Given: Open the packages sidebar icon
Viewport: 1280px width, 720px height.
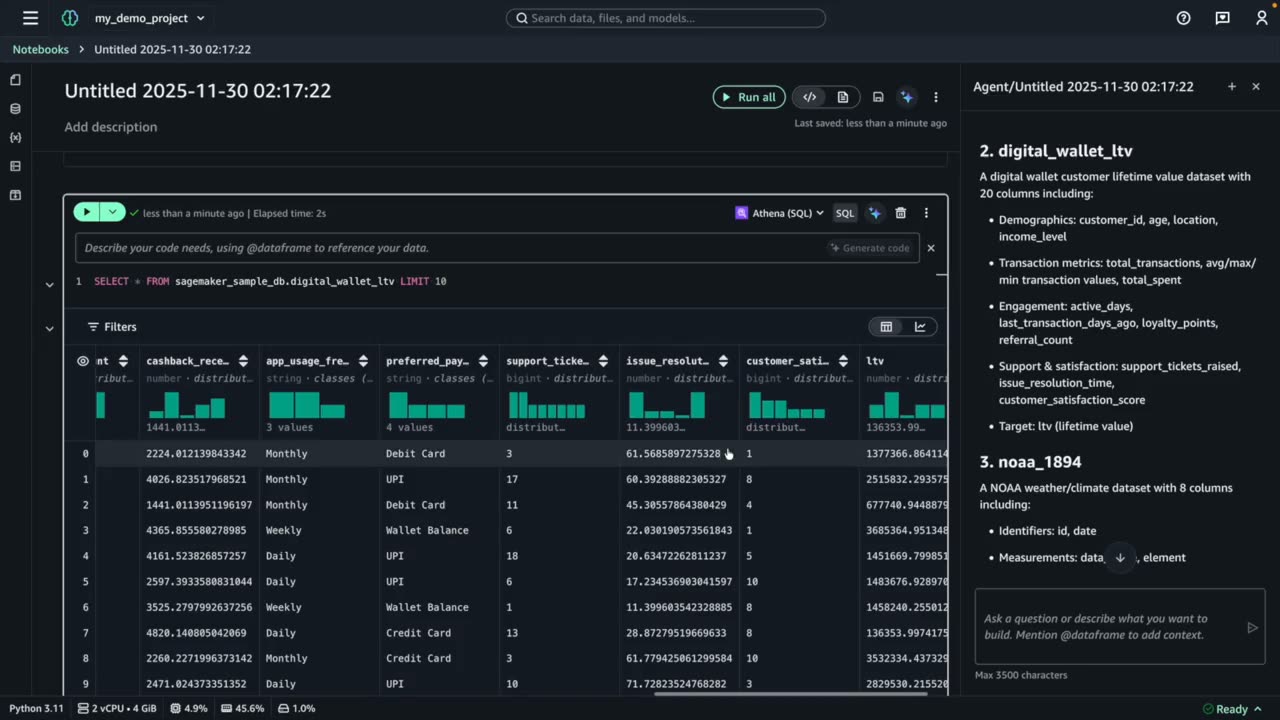Looking at the screenshot, I should point(15,195).
